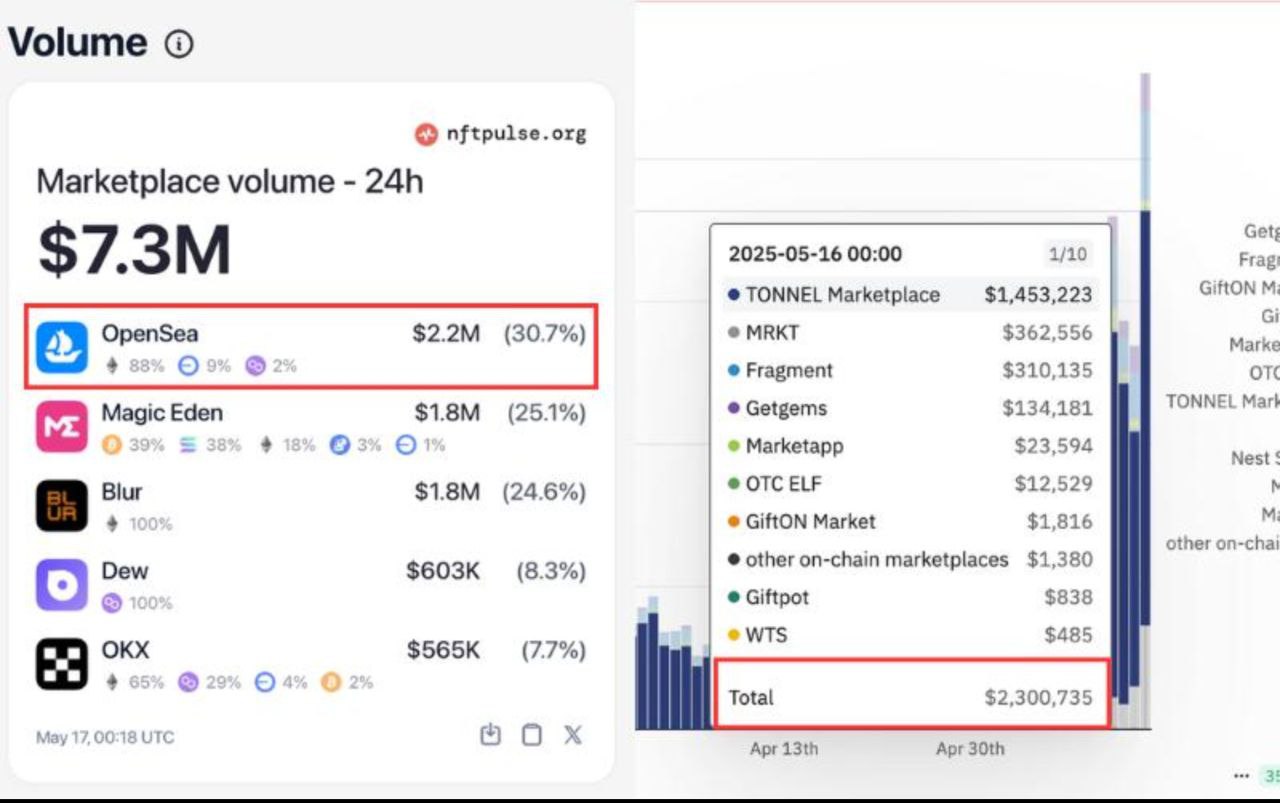Click the Base chain icon in the OpenSea row

[x=187, y=366]
